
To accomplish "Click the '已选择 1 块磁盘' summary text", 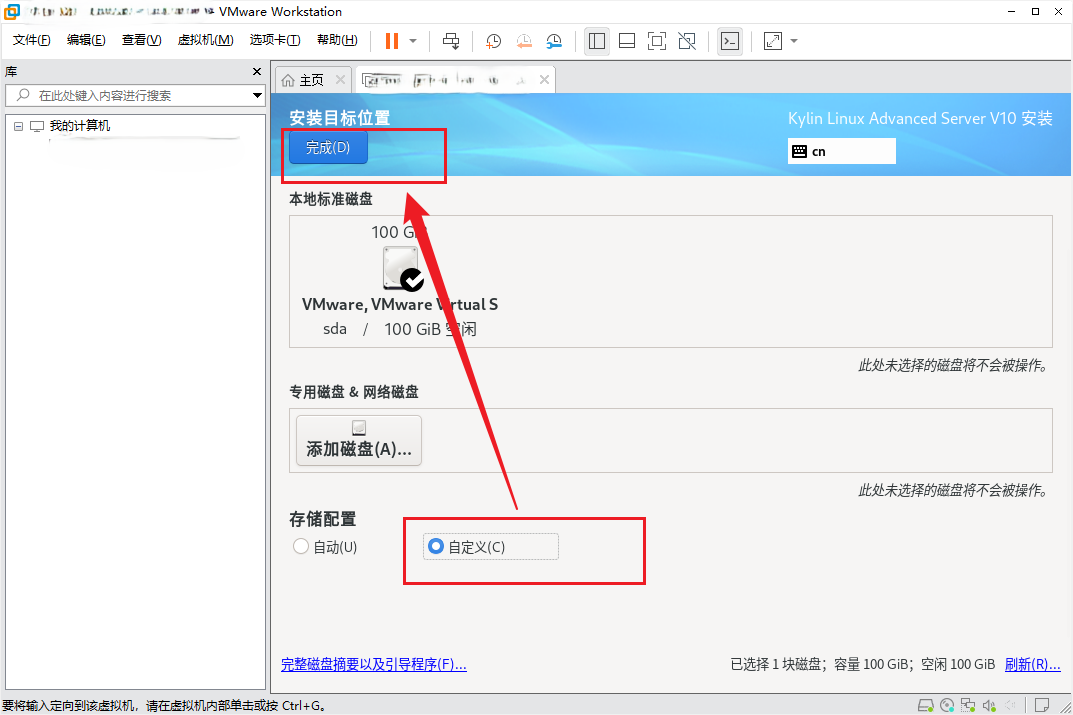I will [x=775, y=664].
